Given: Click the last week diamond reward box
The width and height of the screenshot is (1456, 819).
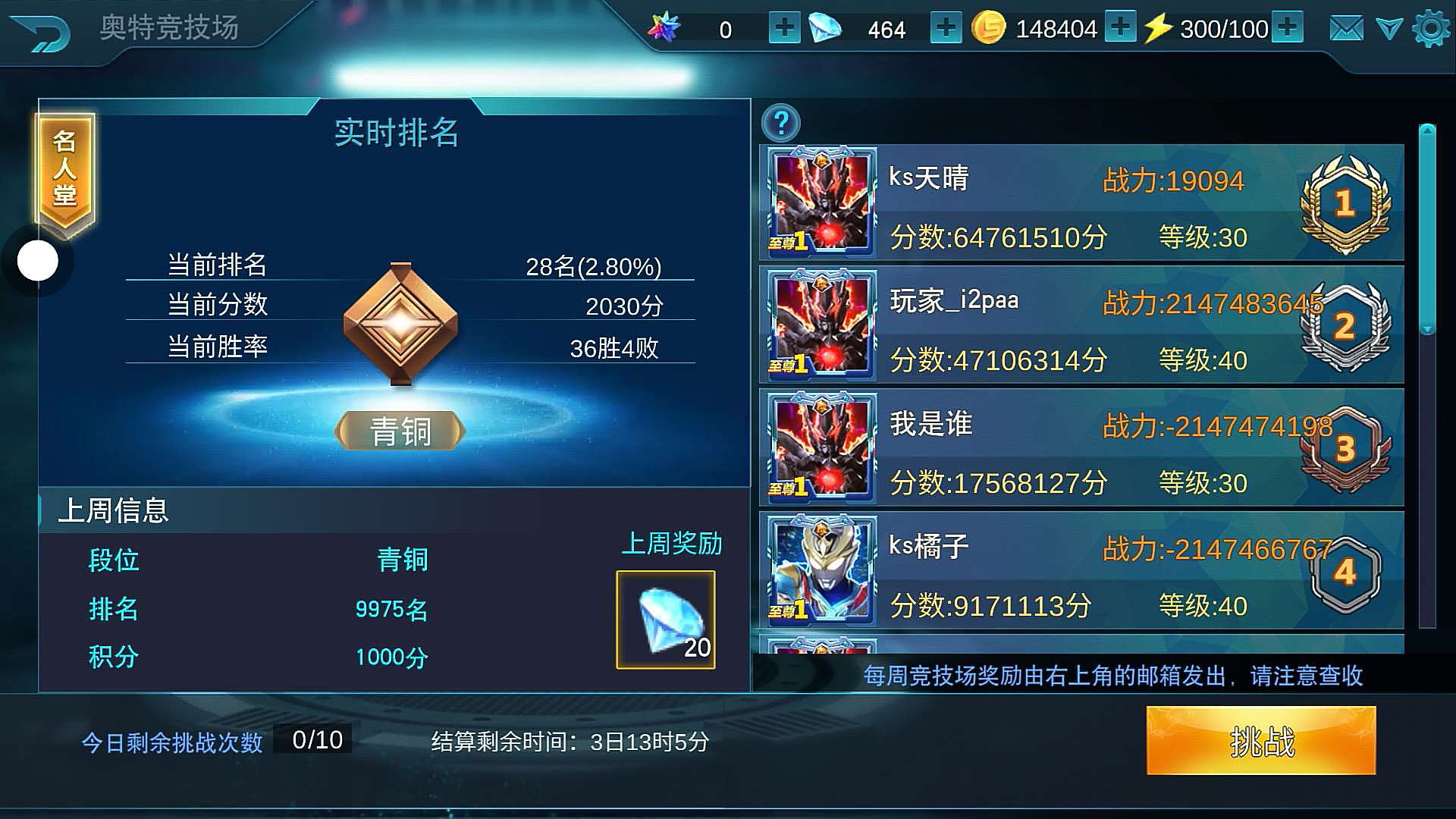Looking at the screenshot, I should point(666,620).
